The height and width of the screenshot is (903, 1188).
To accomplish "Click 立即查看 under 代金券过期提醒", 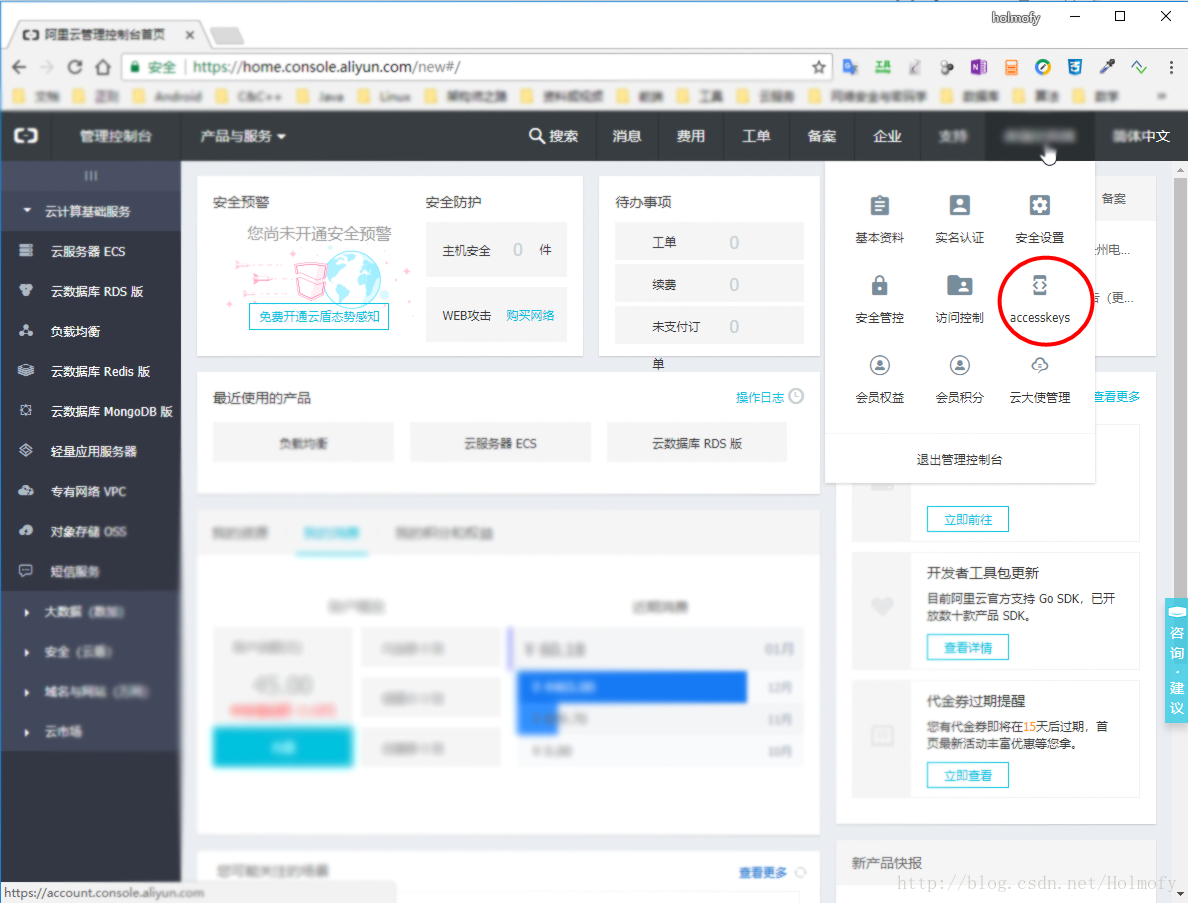I will (968, 775).
